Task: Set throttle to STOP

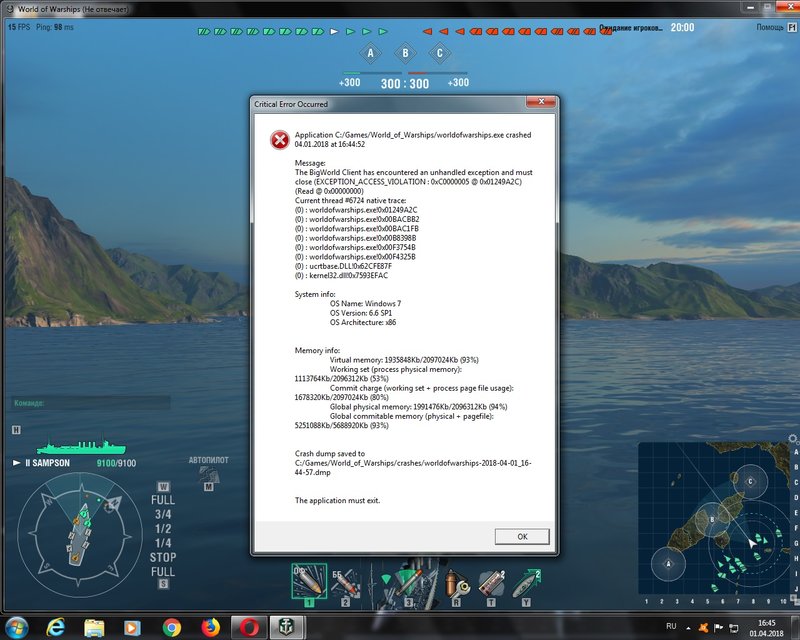Action: pos(162,556)
